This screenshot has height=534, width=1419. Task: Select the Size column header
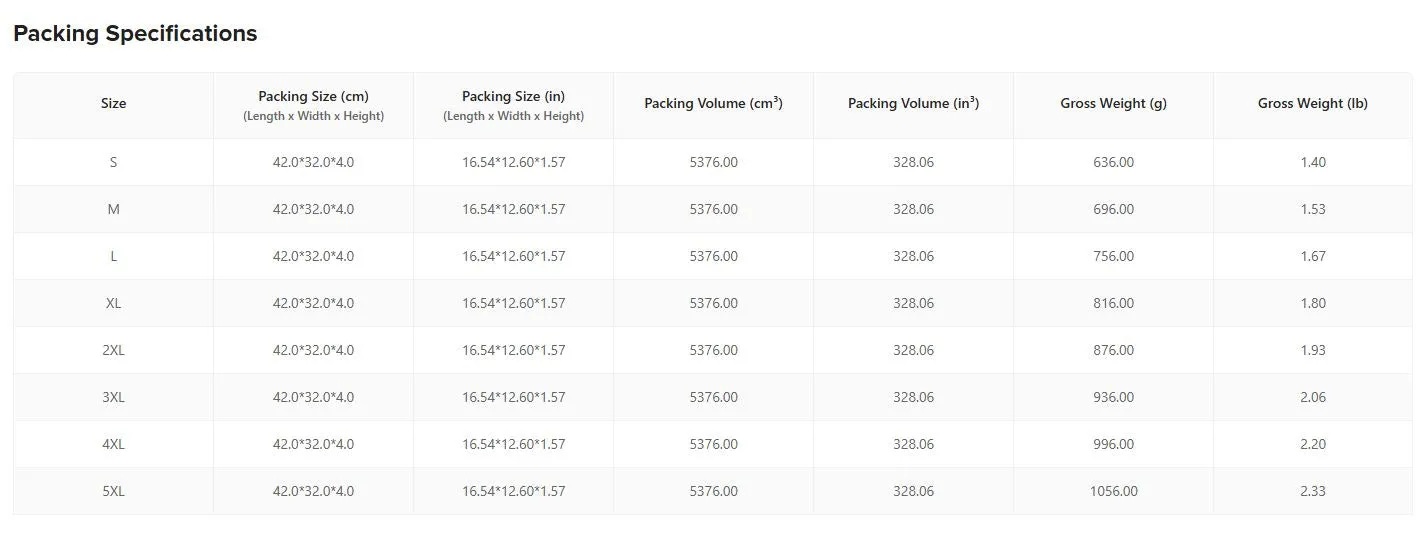click(113, 104)
